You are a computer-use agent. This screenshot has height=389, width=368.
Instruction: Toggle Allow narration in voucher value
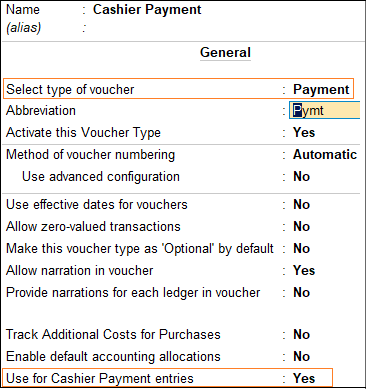304,270
